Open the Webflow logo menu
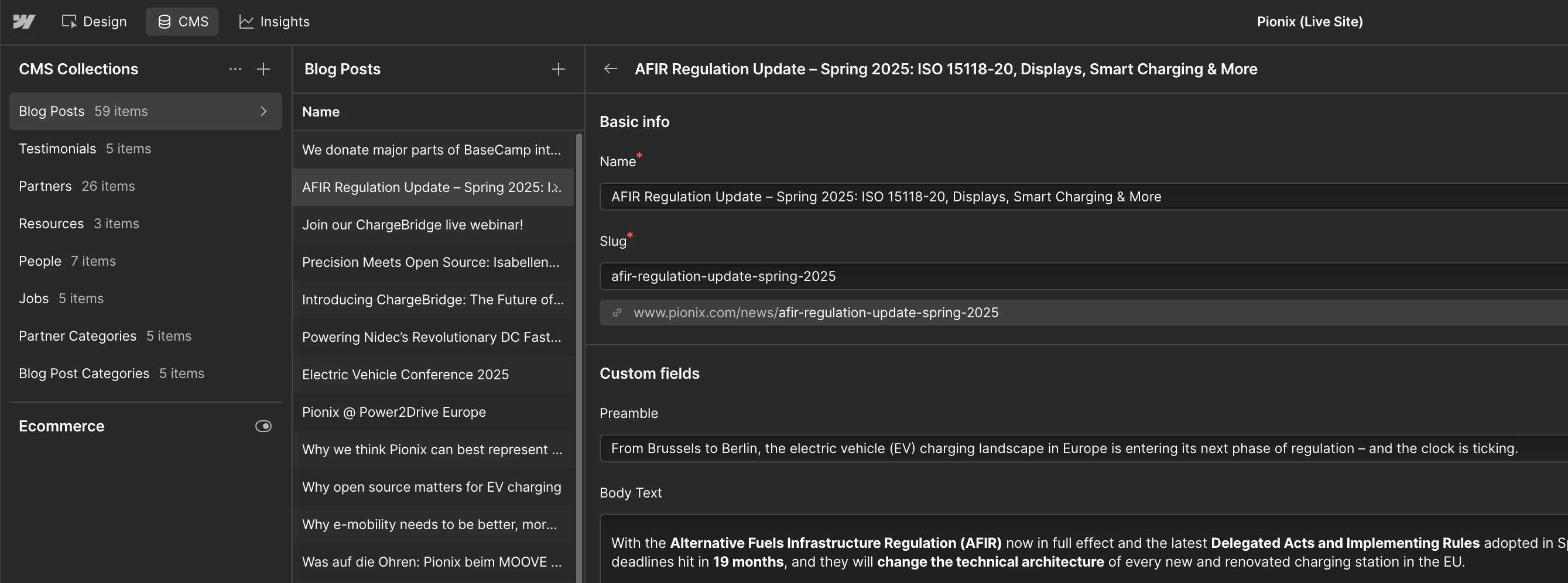Image resolution: width=1568 pixels, height=583 pixels. 24,22
